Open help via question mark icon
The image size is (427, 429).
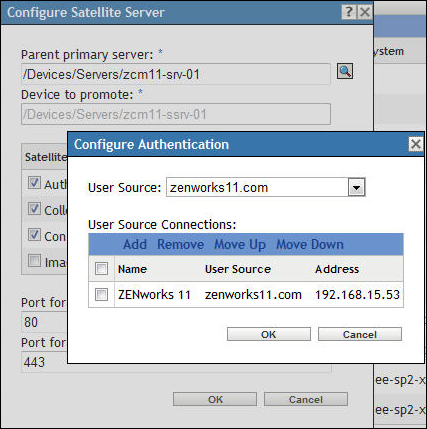tap(349, 12)
